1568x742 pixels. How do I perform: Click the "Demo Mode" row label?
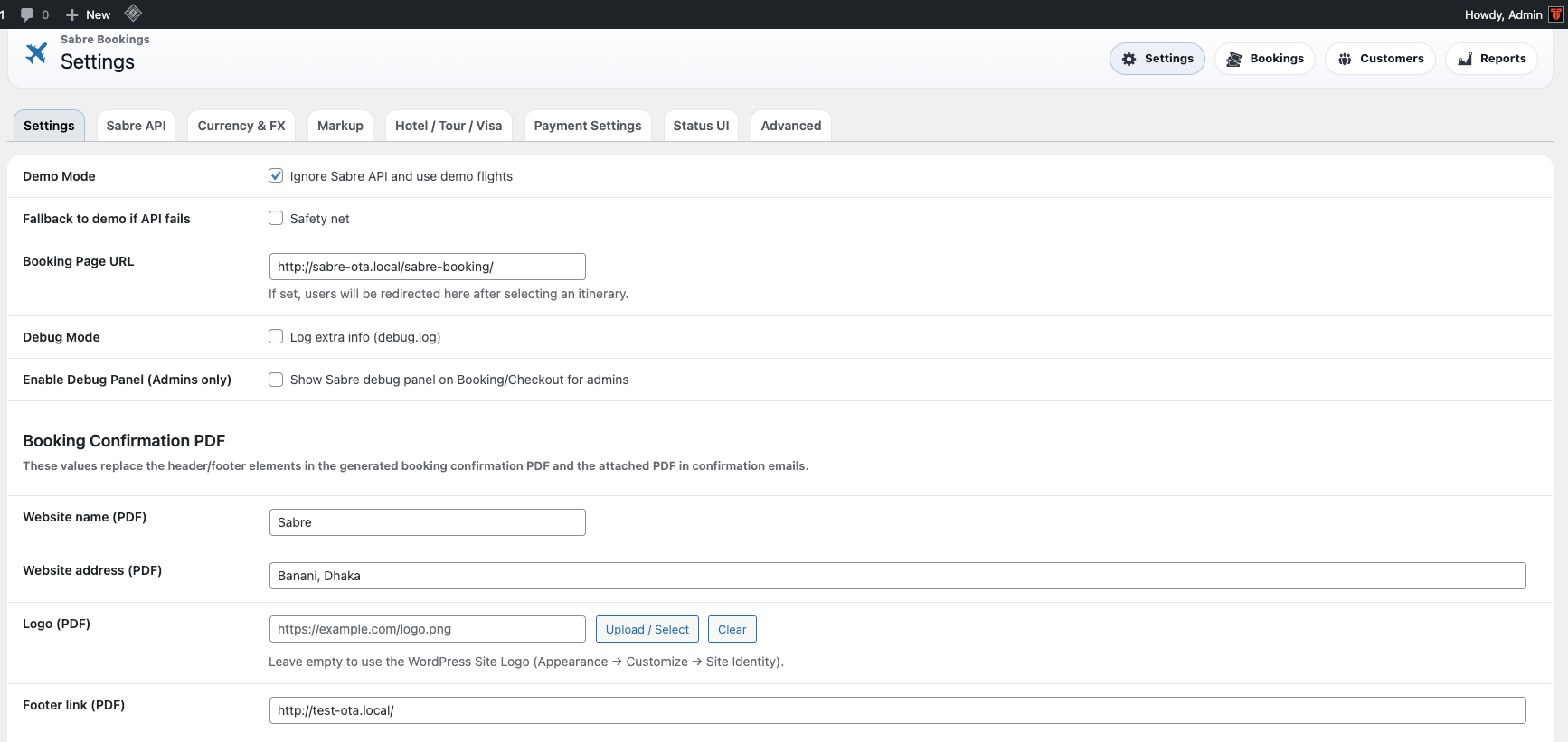pos(59,176)
